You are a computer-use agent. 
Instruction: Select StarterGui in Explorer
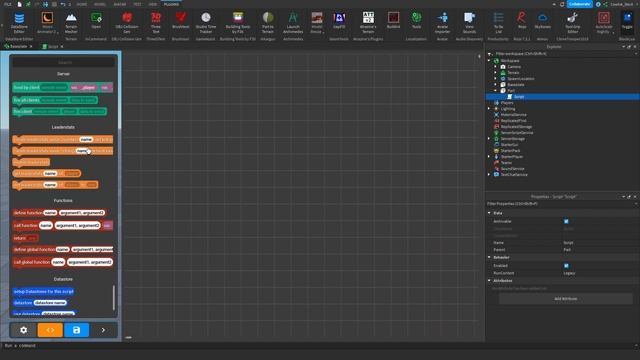[x=509, y=144]
